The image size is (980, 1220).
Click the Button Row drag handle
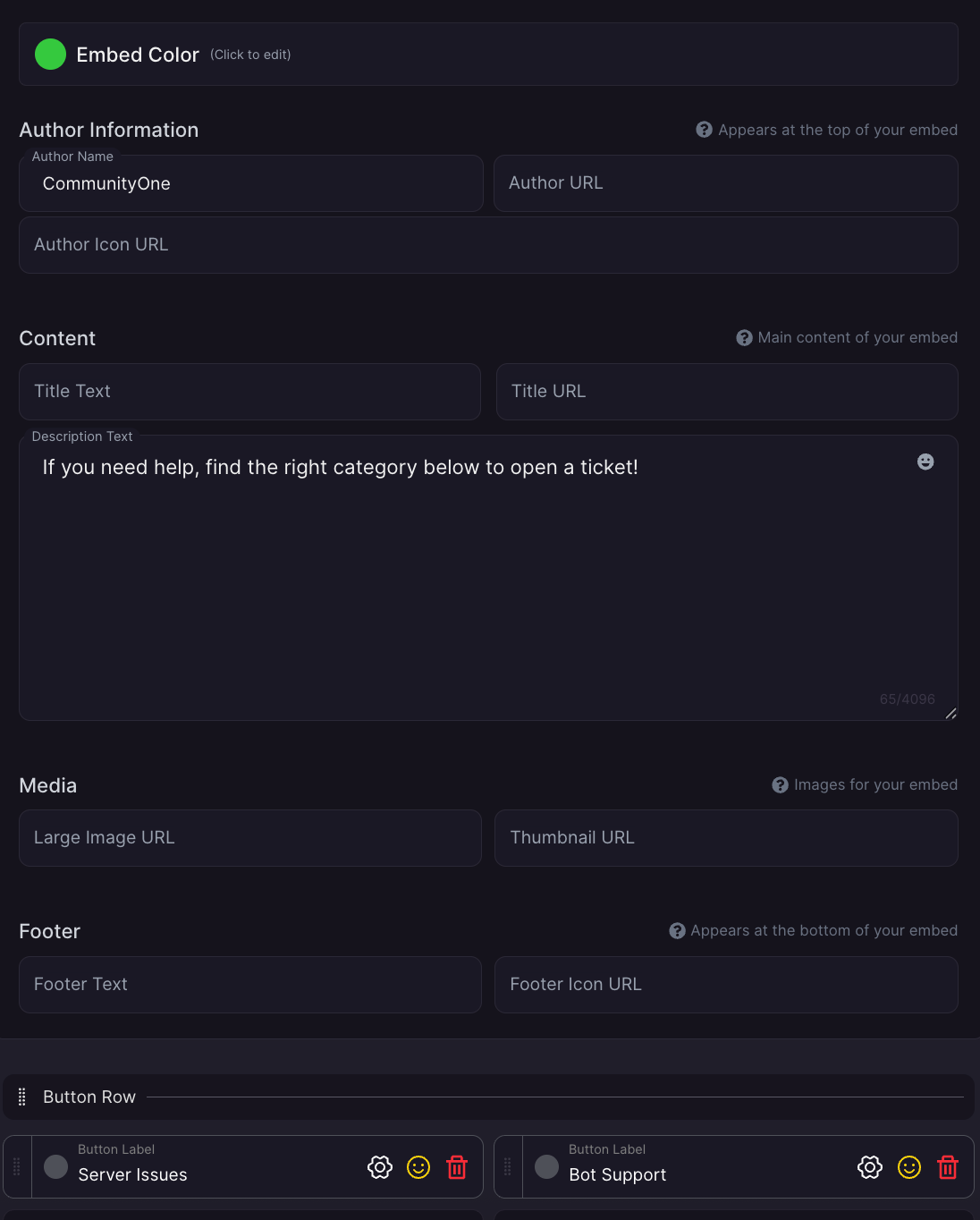(x=22, y=1097)
